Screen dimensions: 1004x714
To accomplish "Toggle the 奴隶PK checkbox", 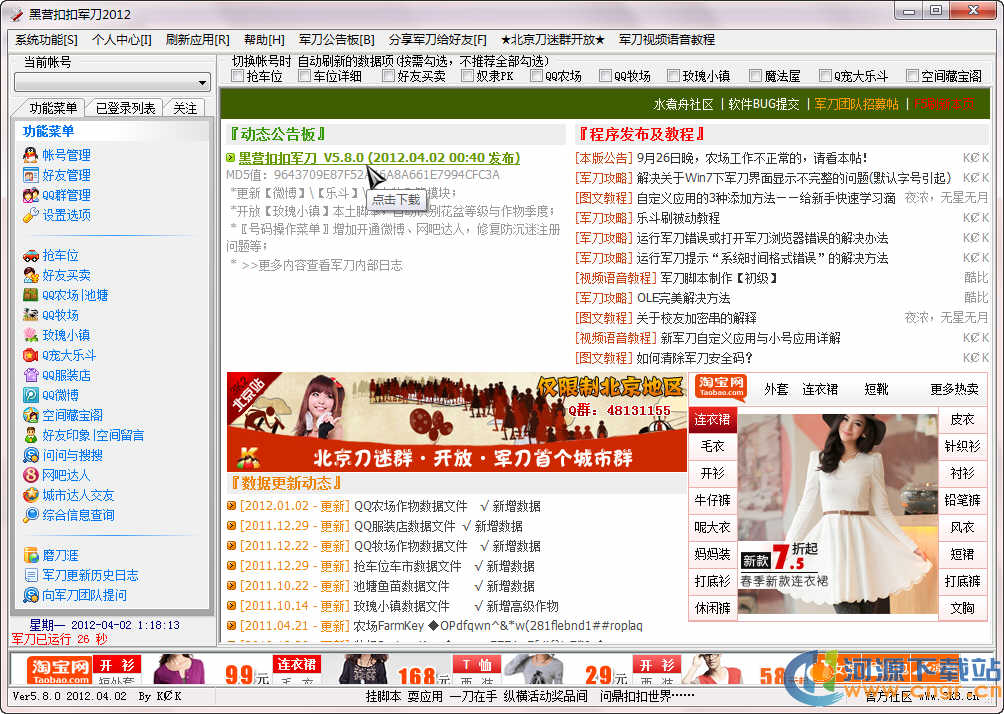I will coord(467,76).
